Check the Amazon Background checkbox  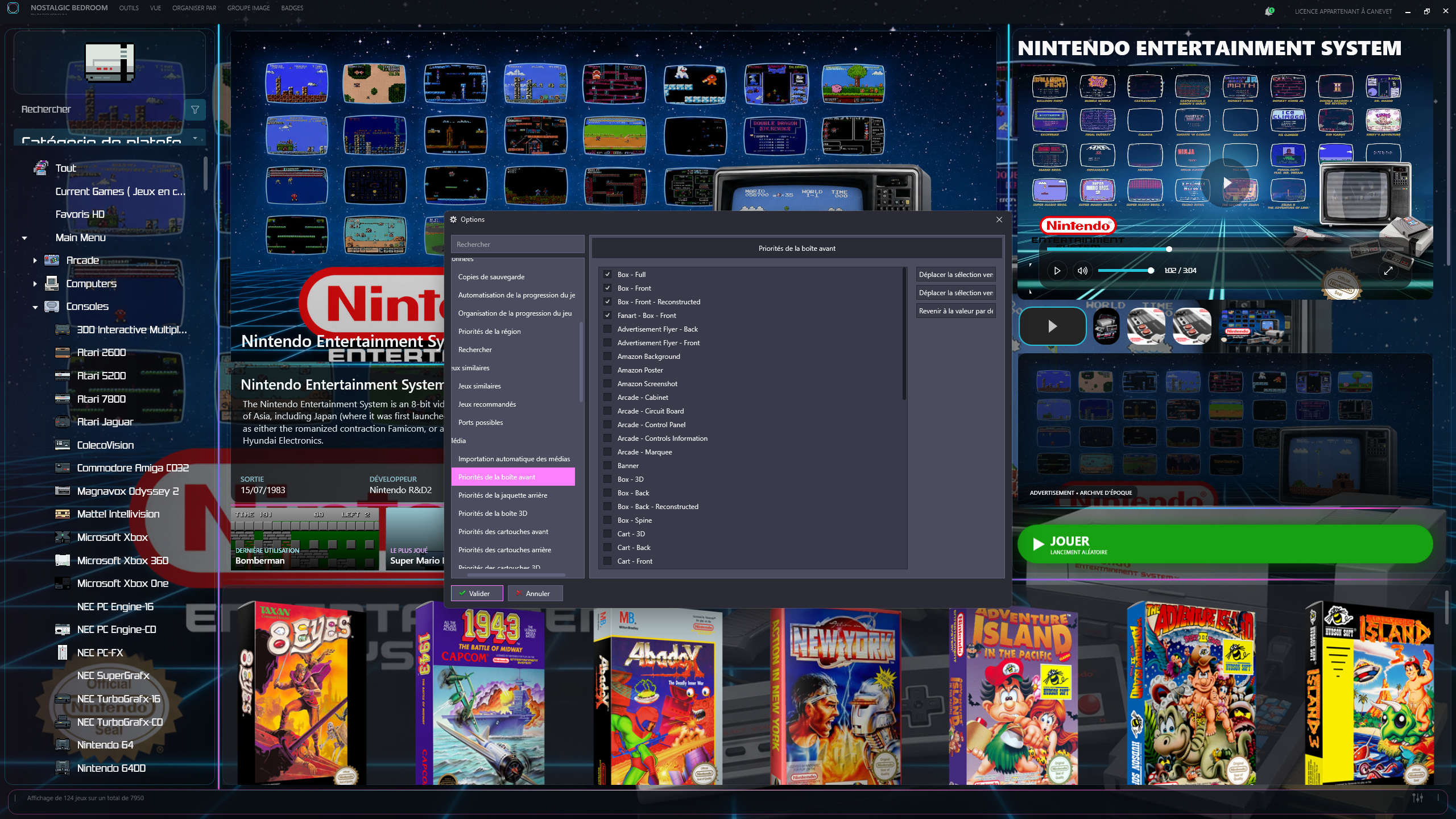pyautogui.click(x=607, y=357)
